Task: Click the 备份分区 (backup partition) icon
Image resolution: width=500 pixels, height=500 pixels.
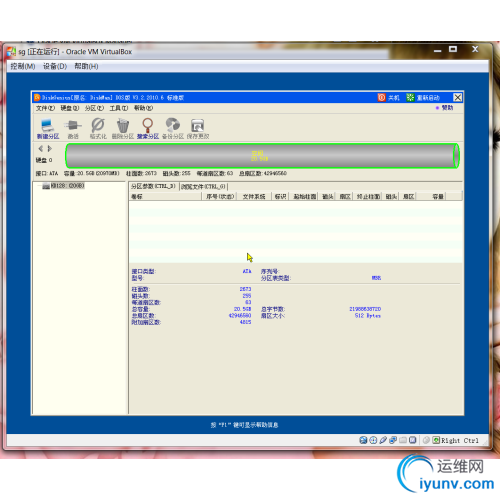Action: [173, 129]
